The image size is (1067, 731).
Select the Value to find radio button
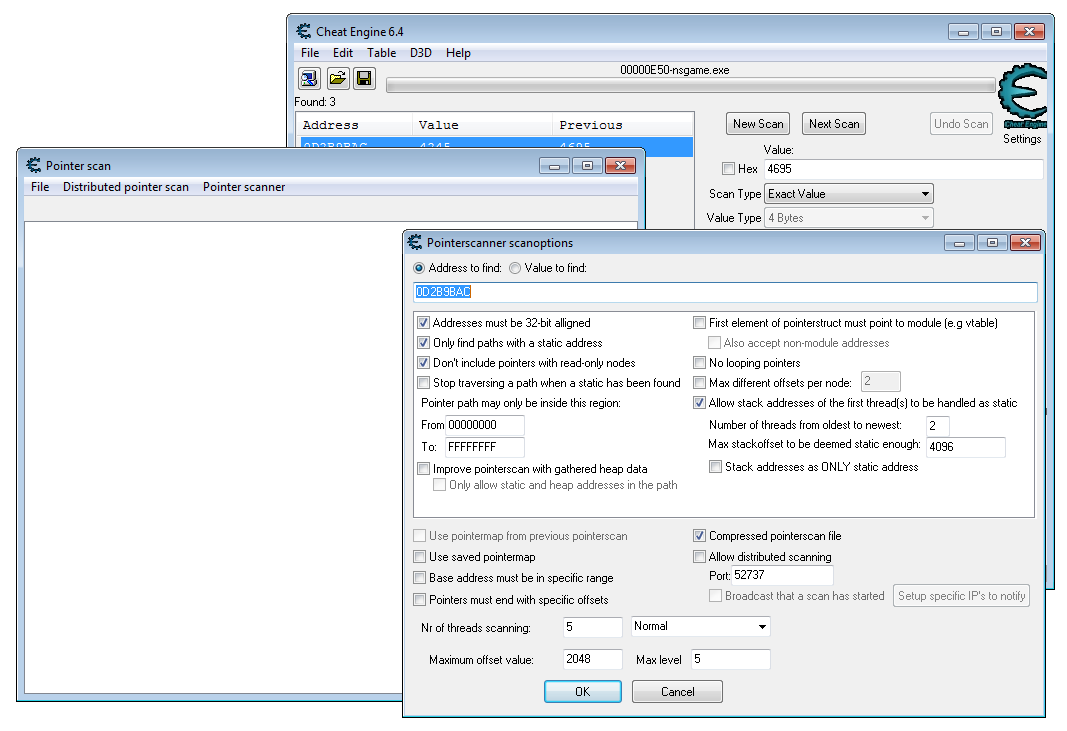click(x=515, y=268)
